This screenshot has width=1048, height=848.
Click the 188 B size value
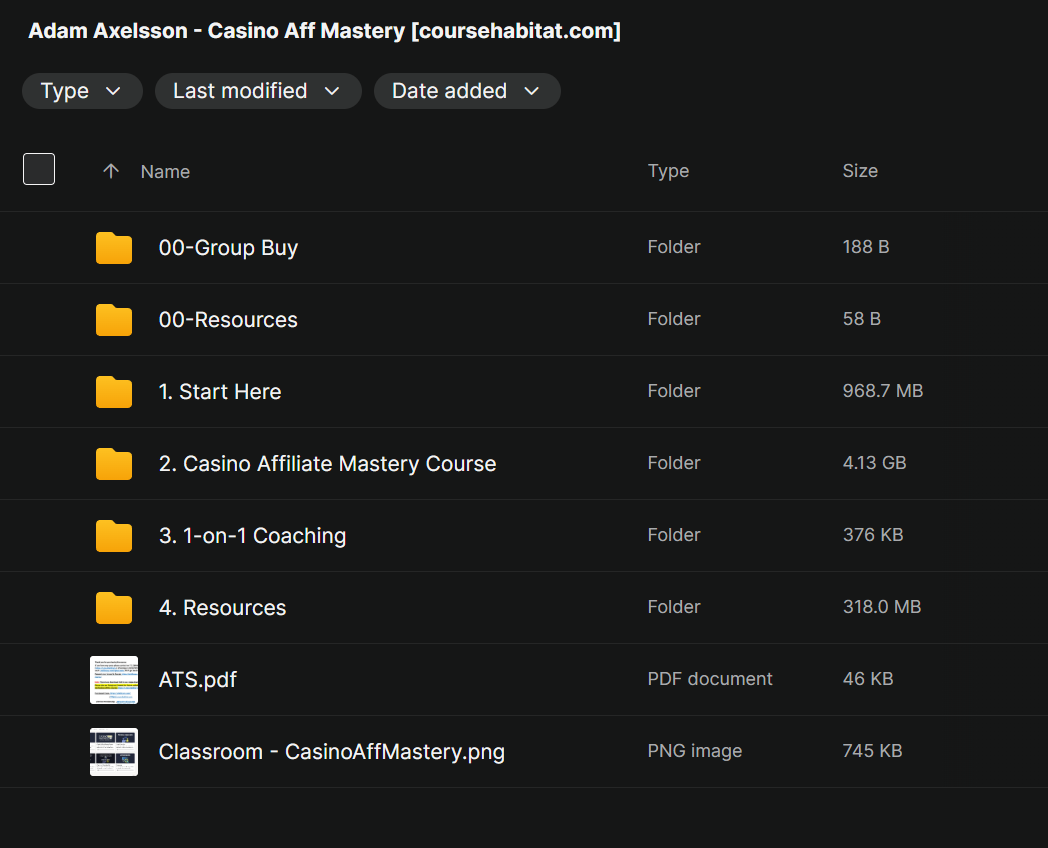point(866,247)
